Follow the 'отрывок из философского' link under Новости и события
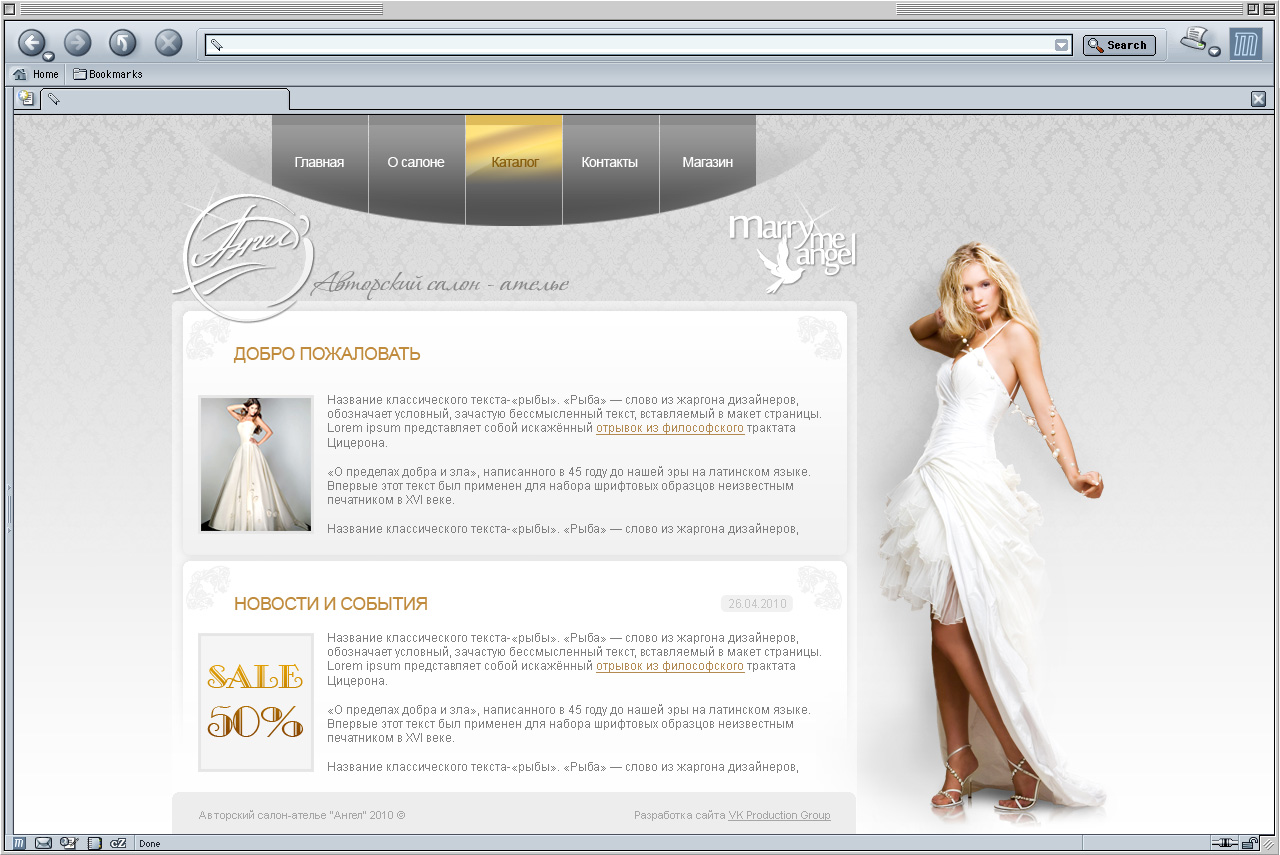 pyautogui.click(x=670, y=666)
